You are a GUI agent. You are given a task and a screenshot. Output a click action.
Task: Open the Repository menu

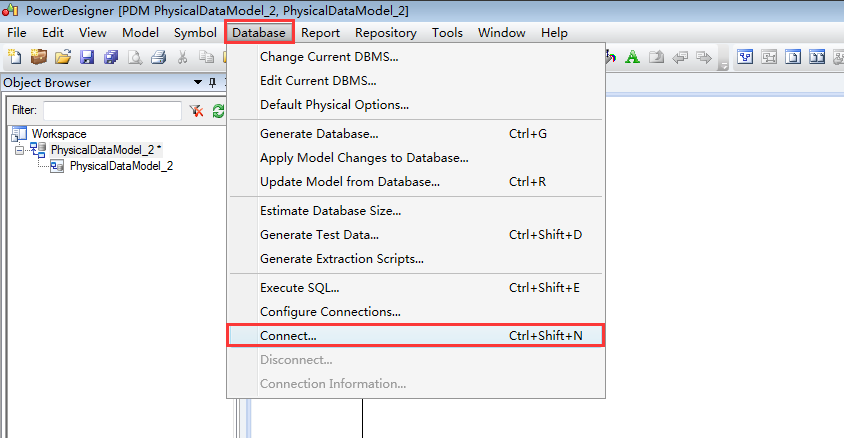click(385, 33)
